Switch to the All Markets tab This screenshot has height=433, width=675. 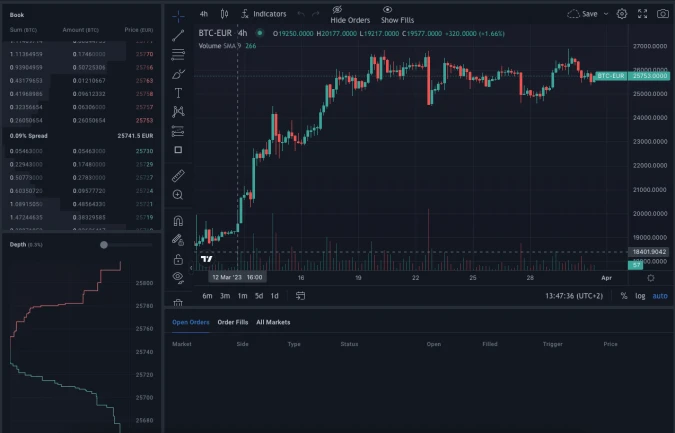(273, 322)
